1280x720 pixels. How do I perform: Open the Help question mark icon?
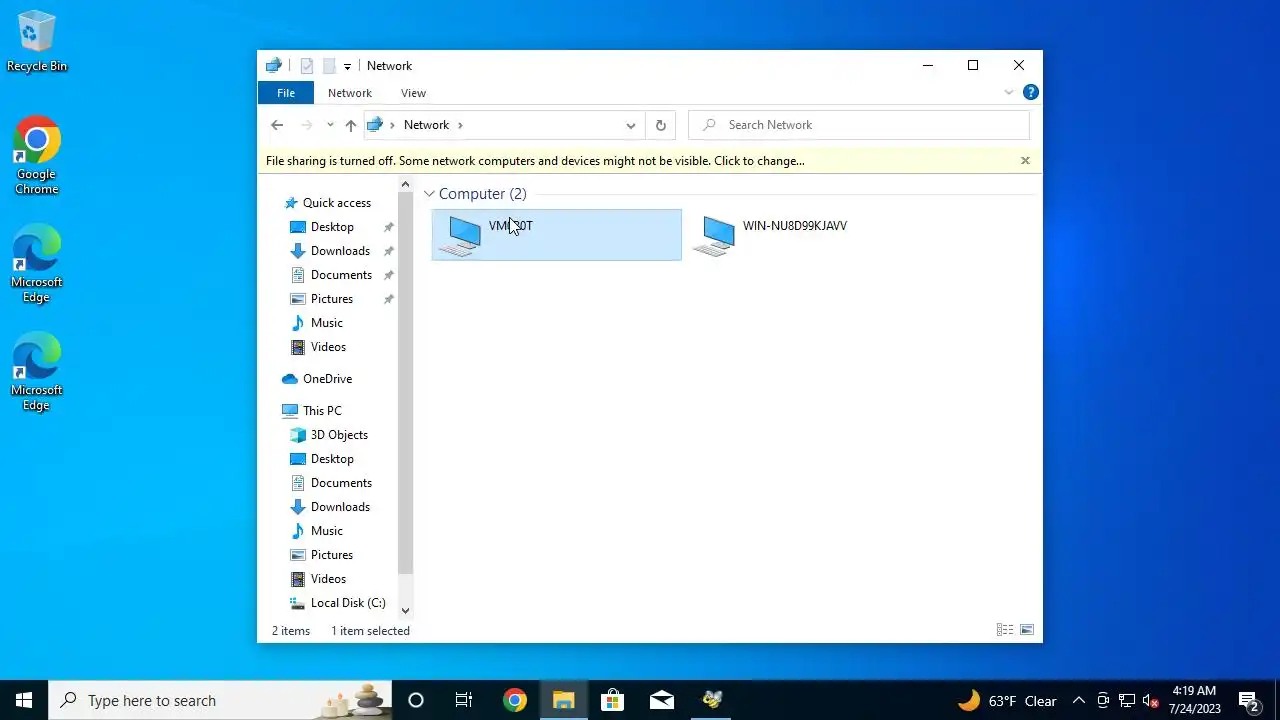pos(1030,93)
